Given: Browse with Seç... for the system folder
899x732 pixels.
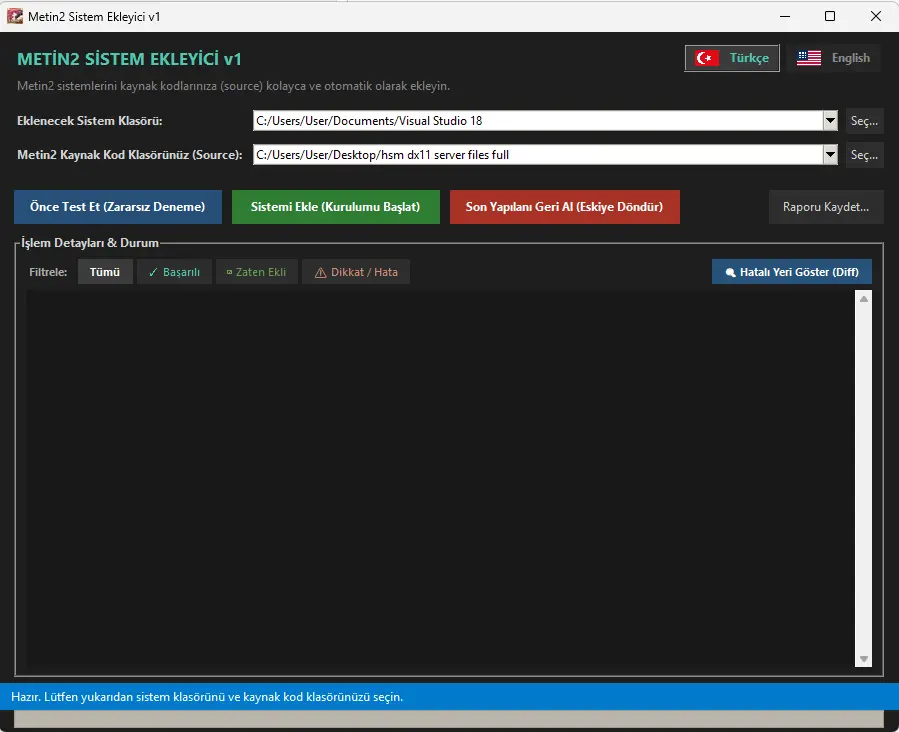Looking at the screenshot, I should (x=865, y=121).
